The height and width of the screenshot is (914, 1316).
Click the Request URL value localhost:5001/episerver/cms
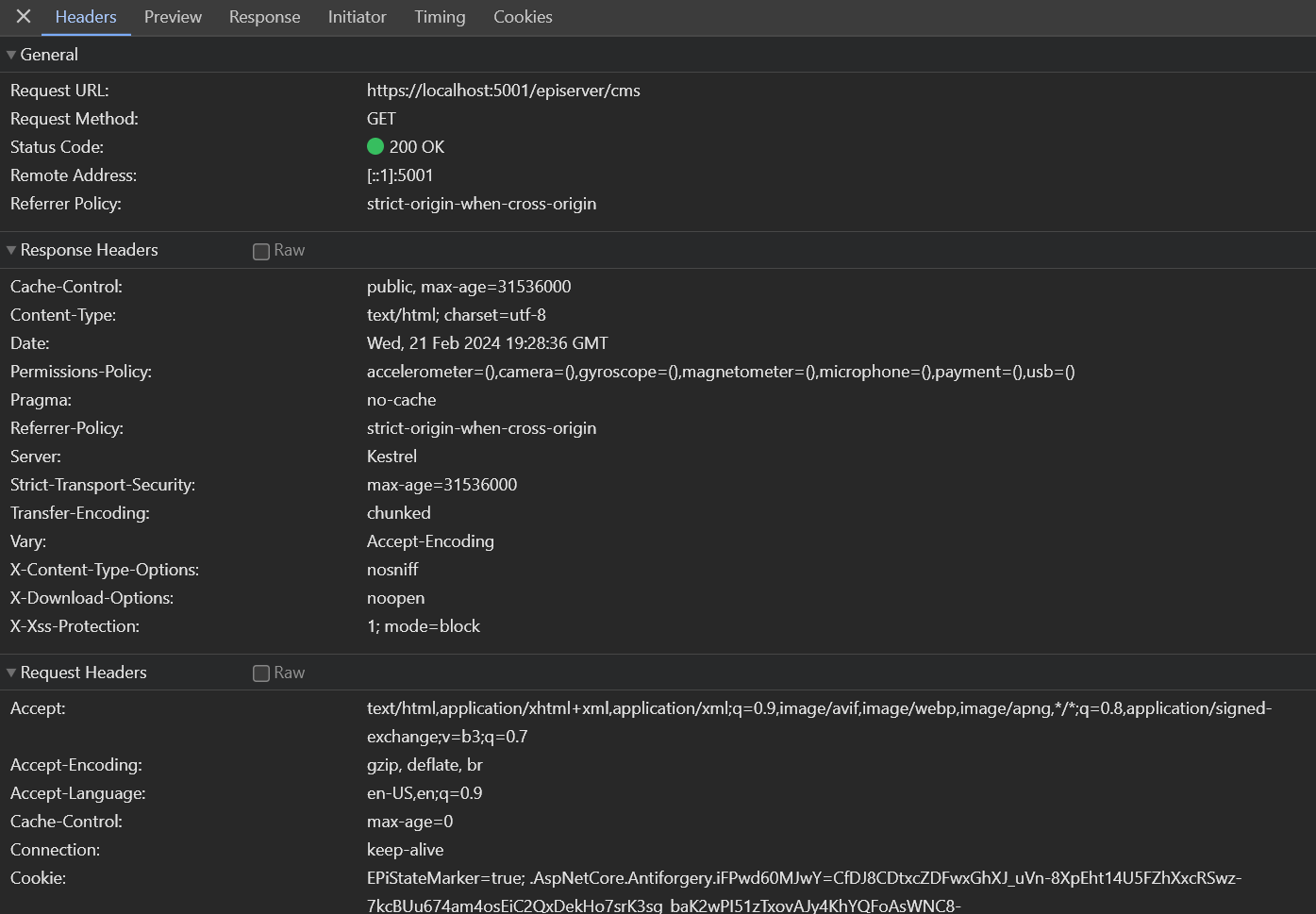(503, 91)
